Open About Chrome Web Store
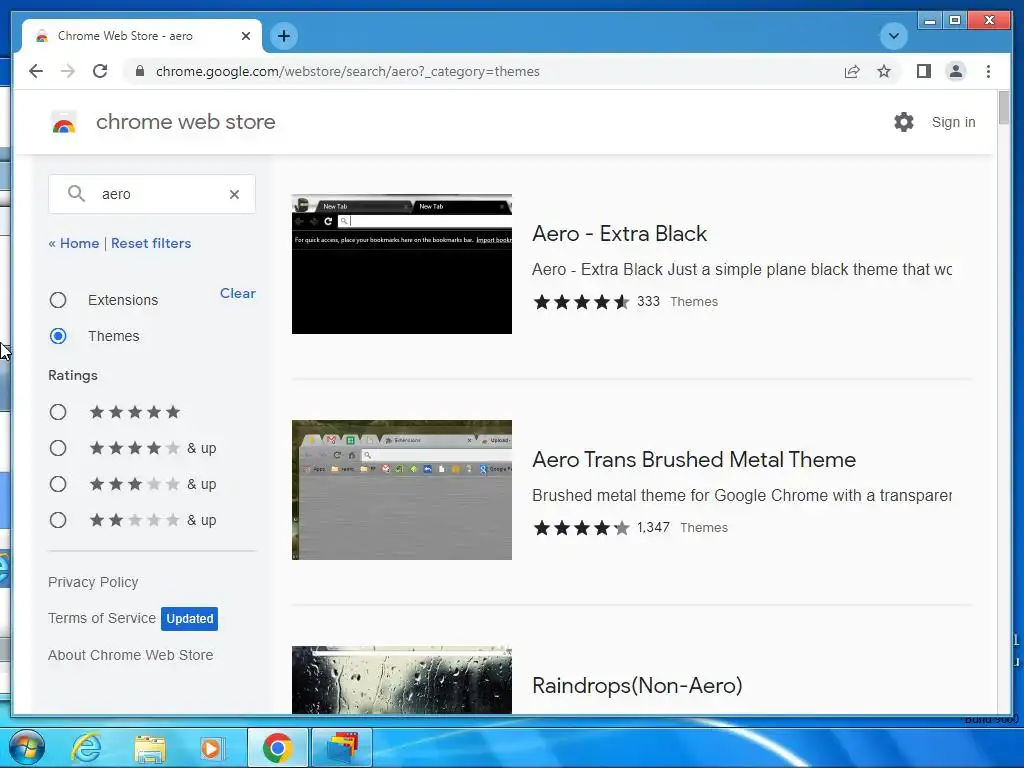 (131, 655)
